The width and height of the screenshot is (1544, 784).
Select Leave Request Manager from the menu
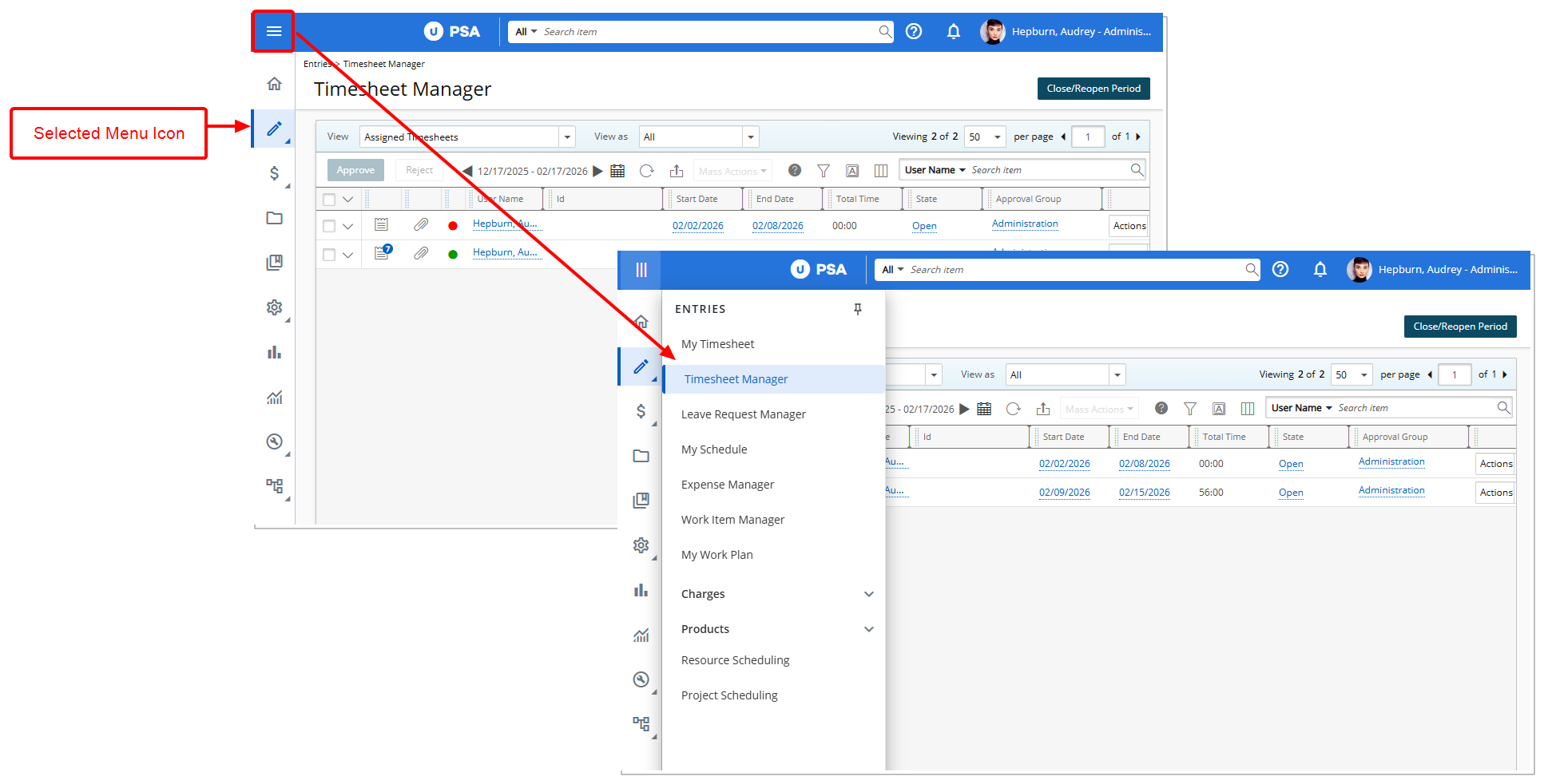tap(743, 414)
